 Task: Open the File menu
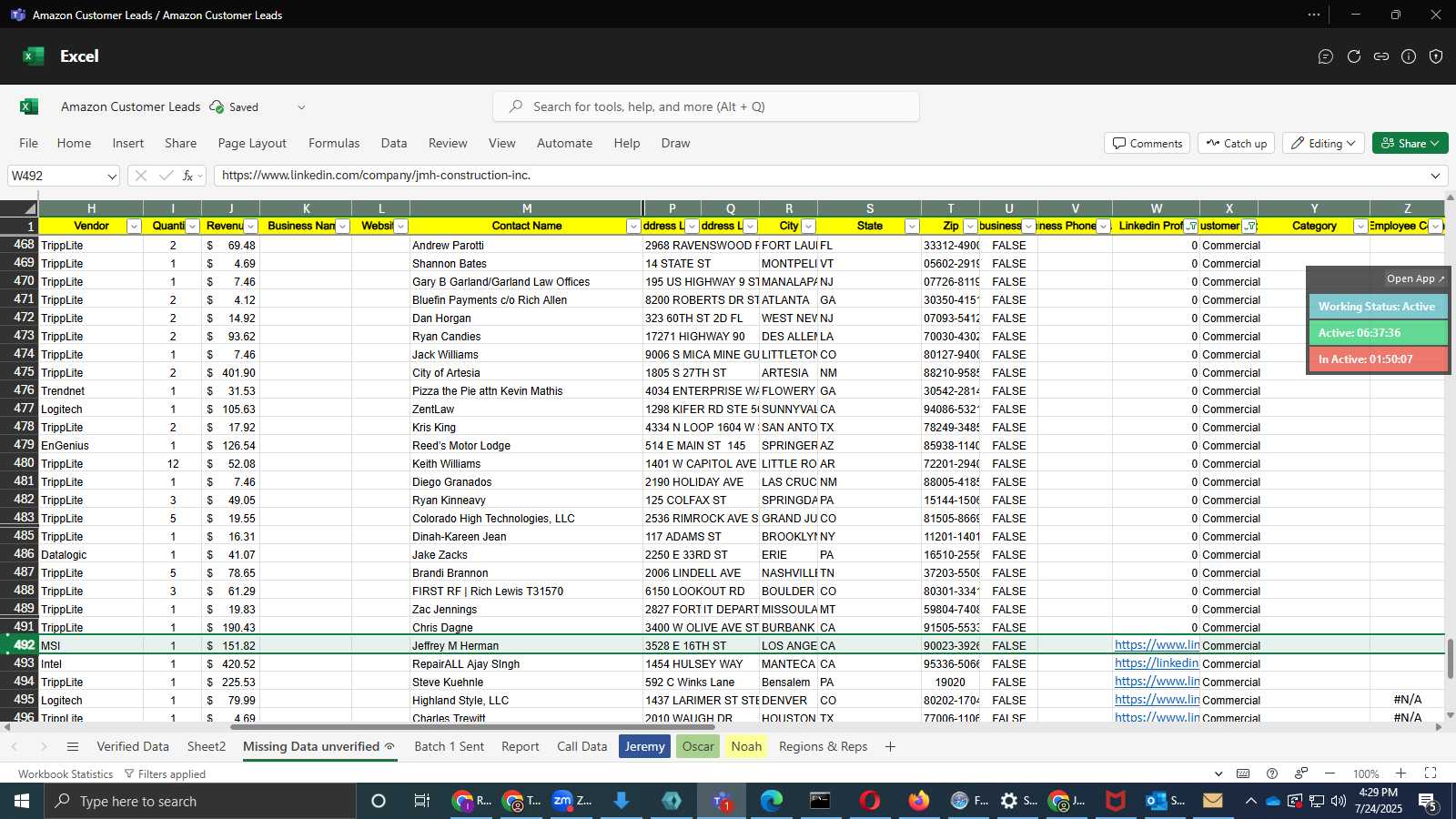(29, 143)
